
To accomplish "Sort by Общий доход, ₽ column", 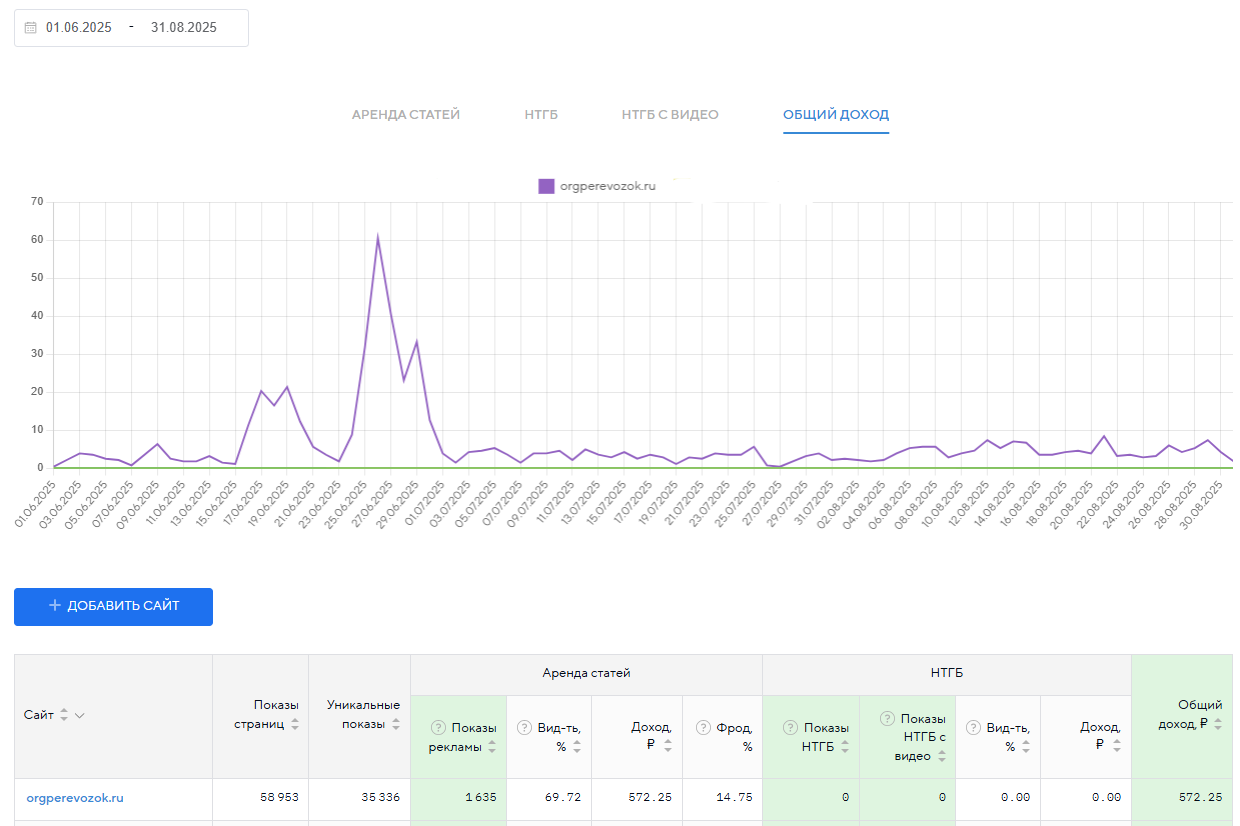I will pos(1217,724).
